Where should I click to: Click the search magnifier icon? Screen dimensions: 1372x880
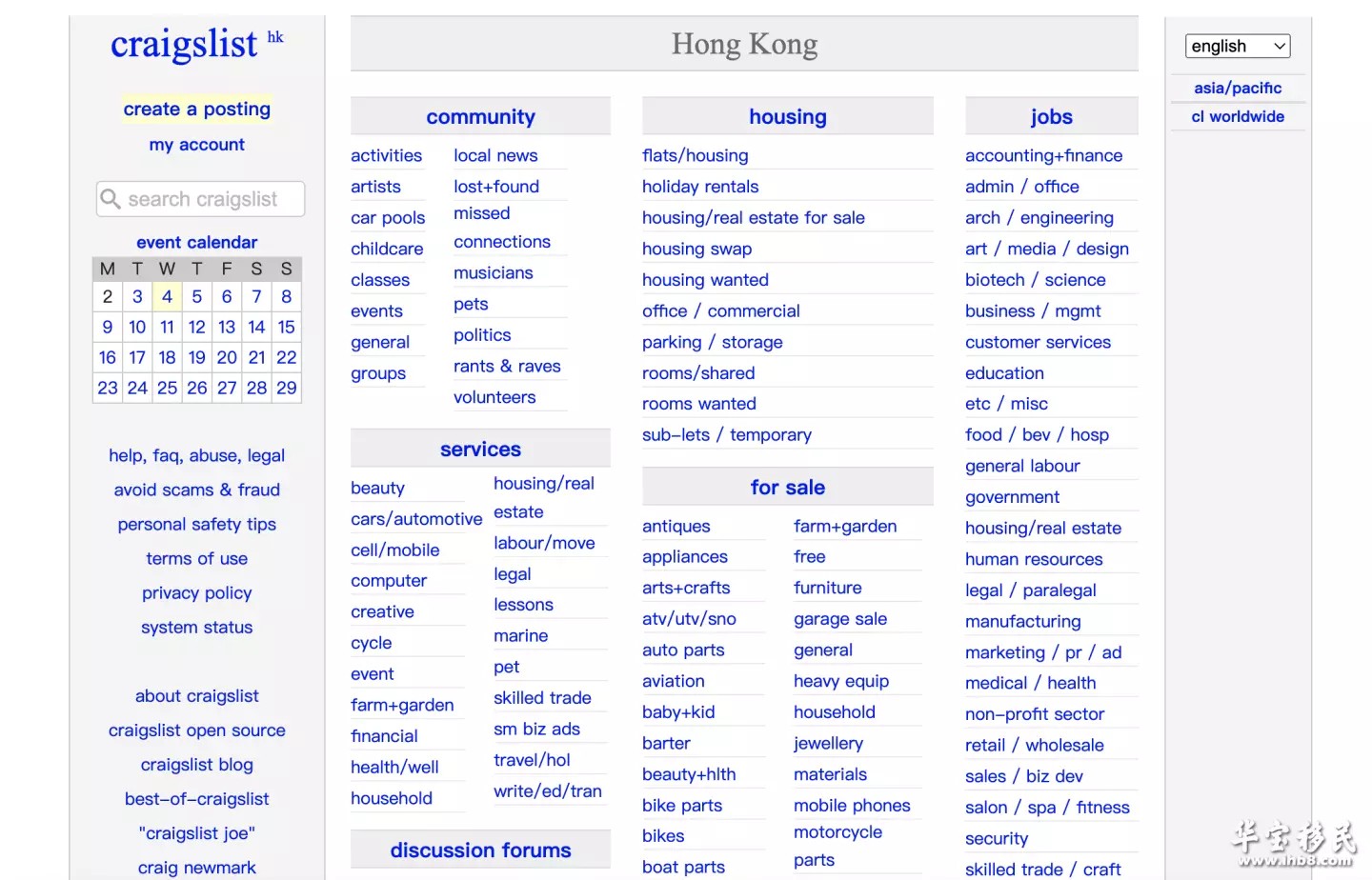click(111, 199)
